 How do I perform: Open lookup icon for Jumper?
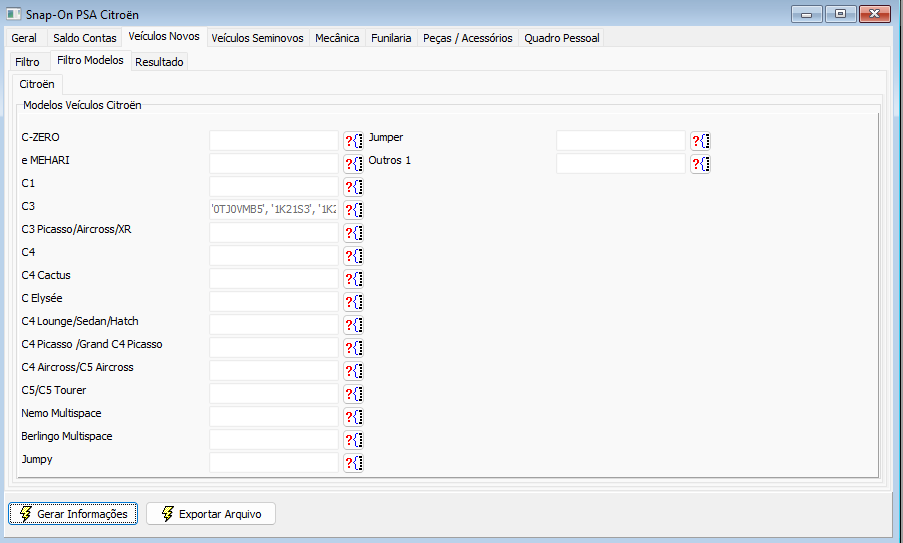coord(700,141)
